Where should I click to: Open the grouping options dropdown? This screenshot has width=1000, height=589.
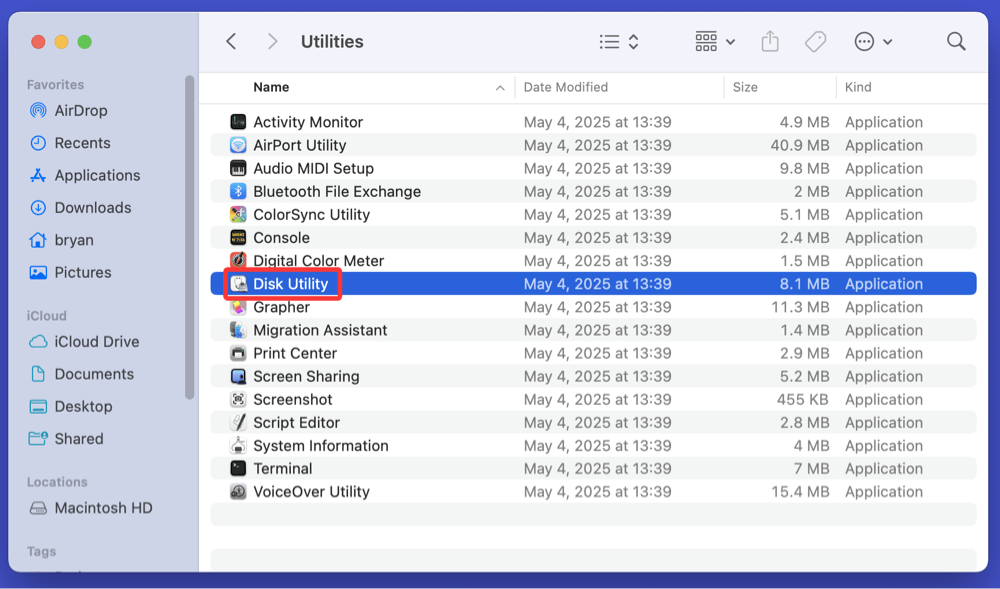click(x=711, y=41)
